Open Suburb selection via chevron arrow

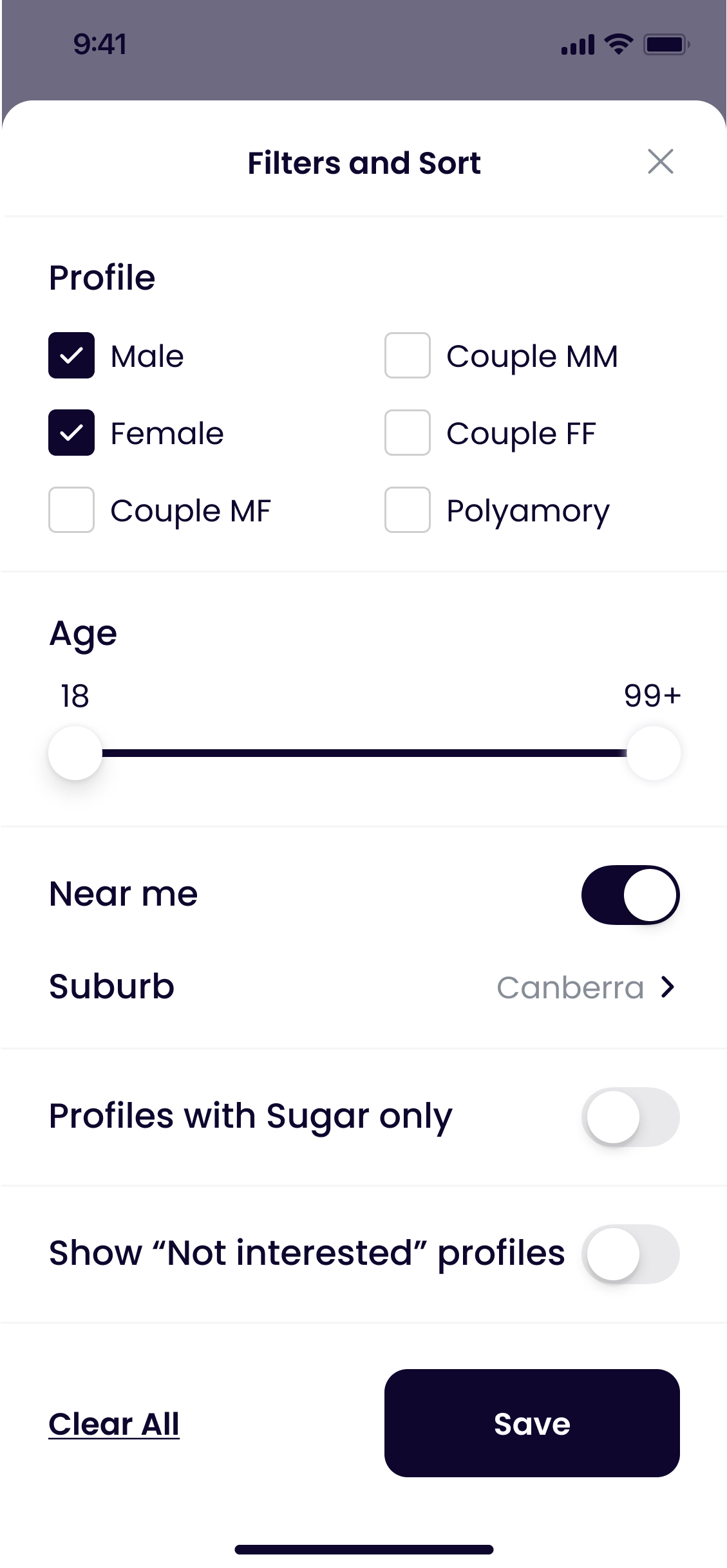click(668, 987)
